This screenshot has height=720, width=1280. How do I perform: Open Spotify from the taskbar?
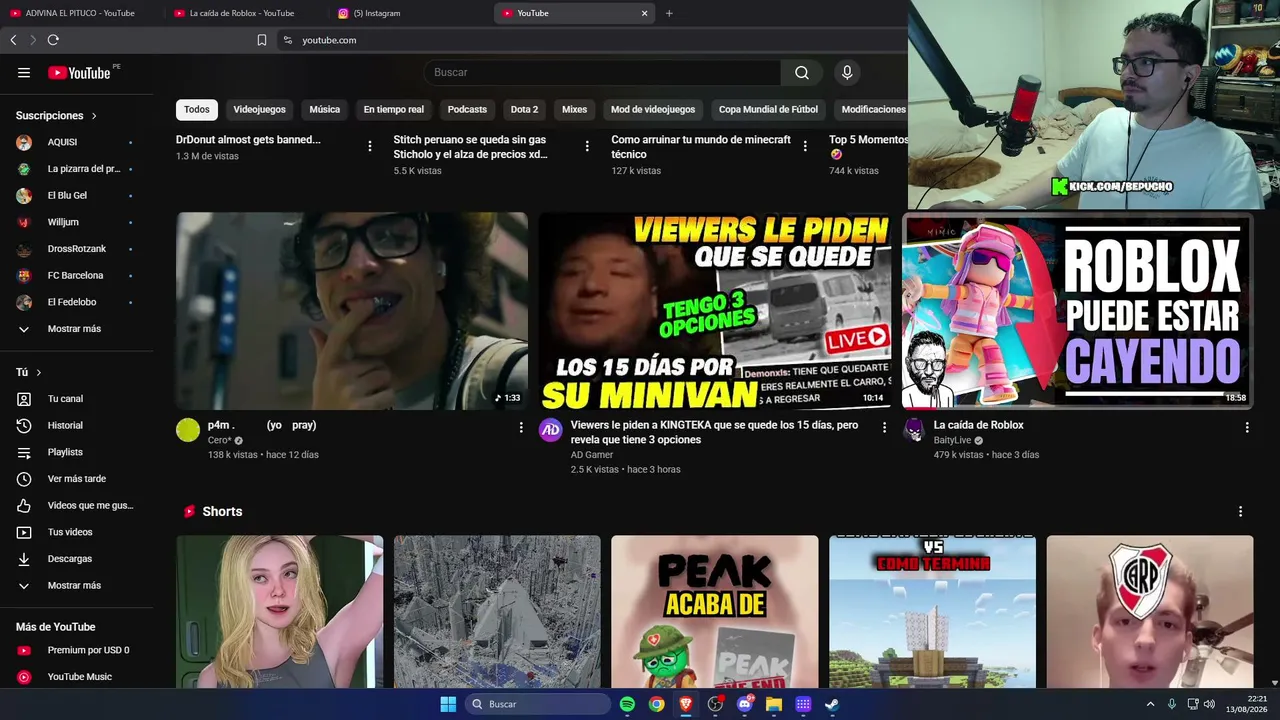627,704
